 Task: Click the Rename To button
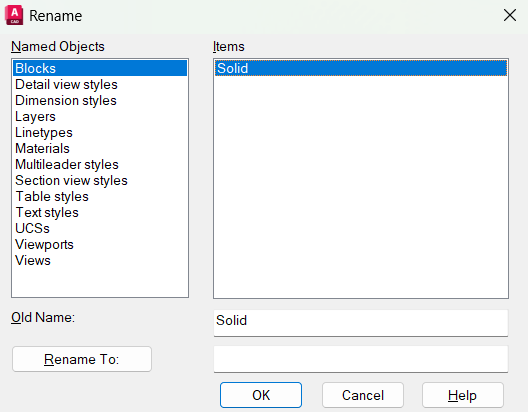click(82, 359)
